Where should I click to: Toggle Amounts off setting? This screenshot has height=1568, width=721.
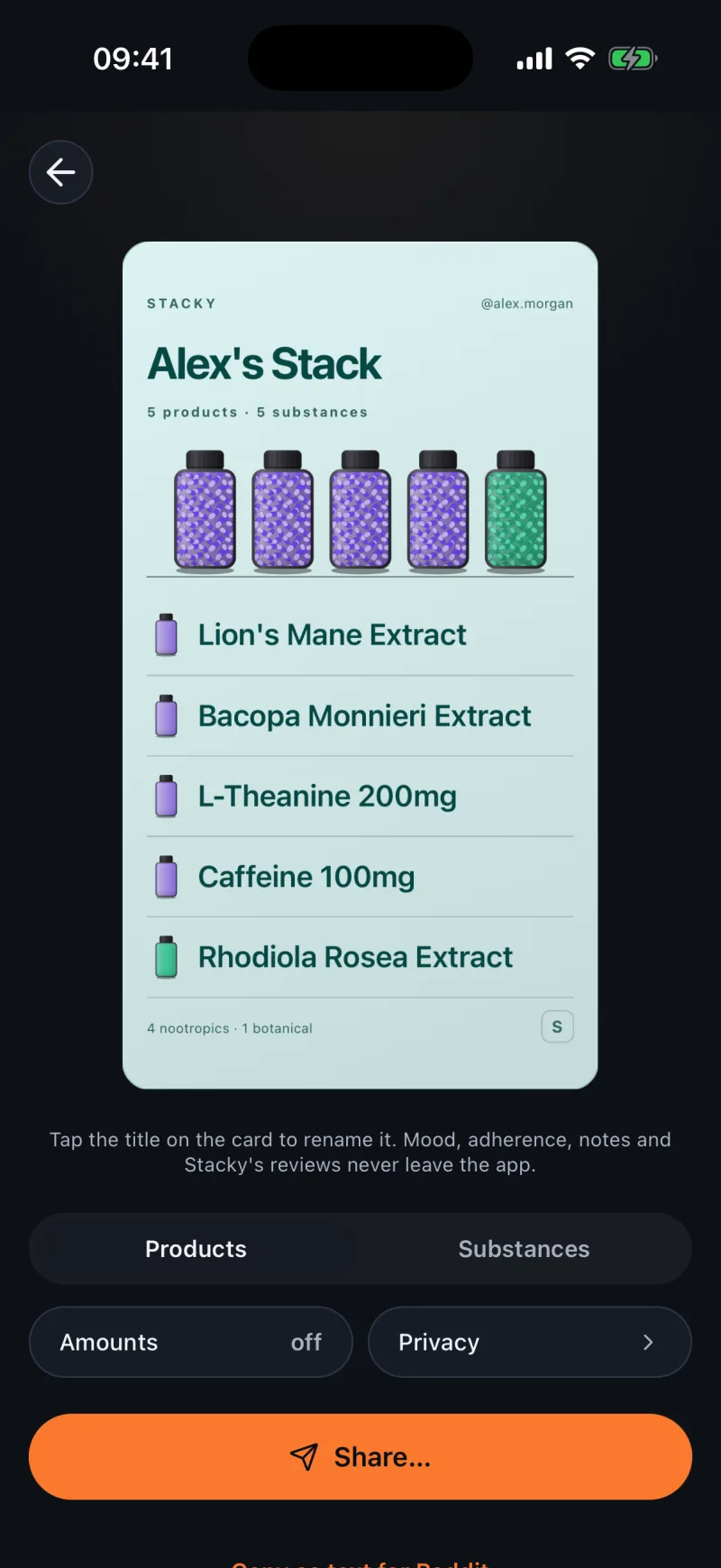click(x=190, y=1342)
